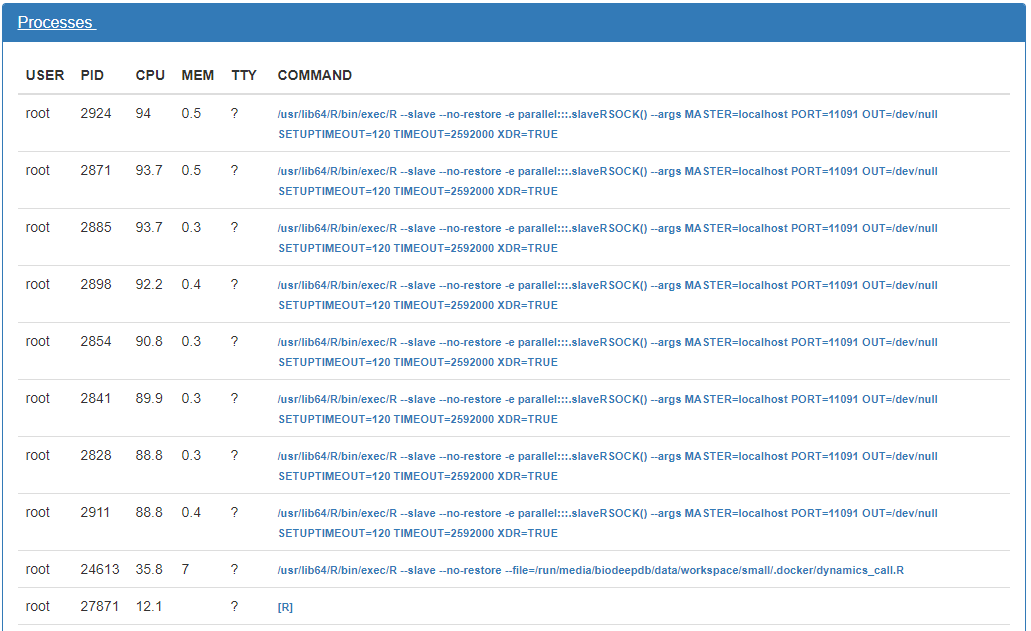Screen dimensions: 1031x631
Task: Select the command link for process 2854
Action: (607, 343)
